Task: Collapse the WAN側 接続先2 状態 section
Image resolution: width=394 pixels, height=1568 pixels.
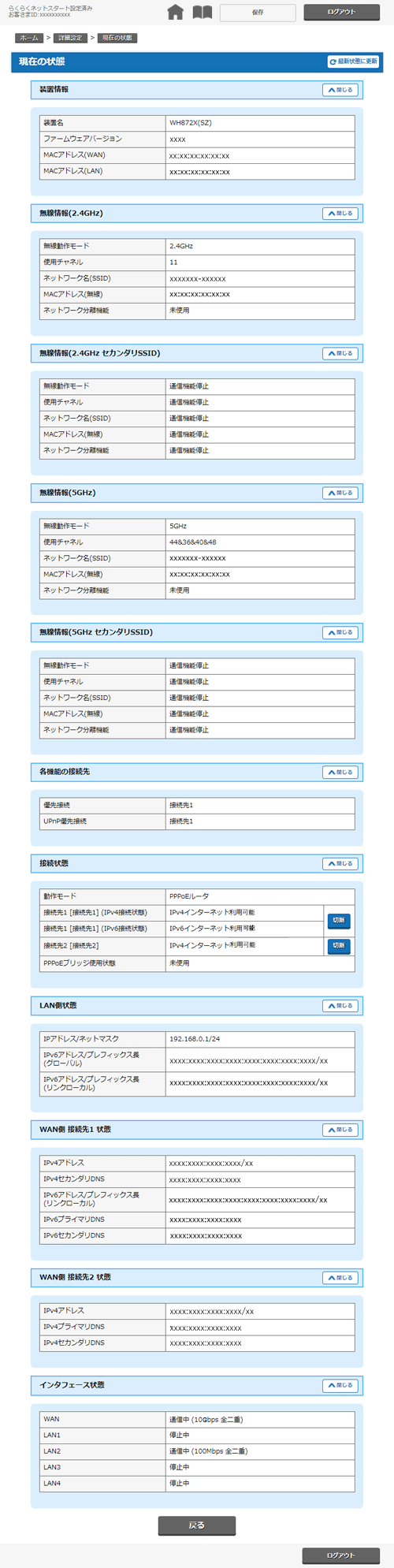Action: pyautogui.click(x=341, y=1277)
